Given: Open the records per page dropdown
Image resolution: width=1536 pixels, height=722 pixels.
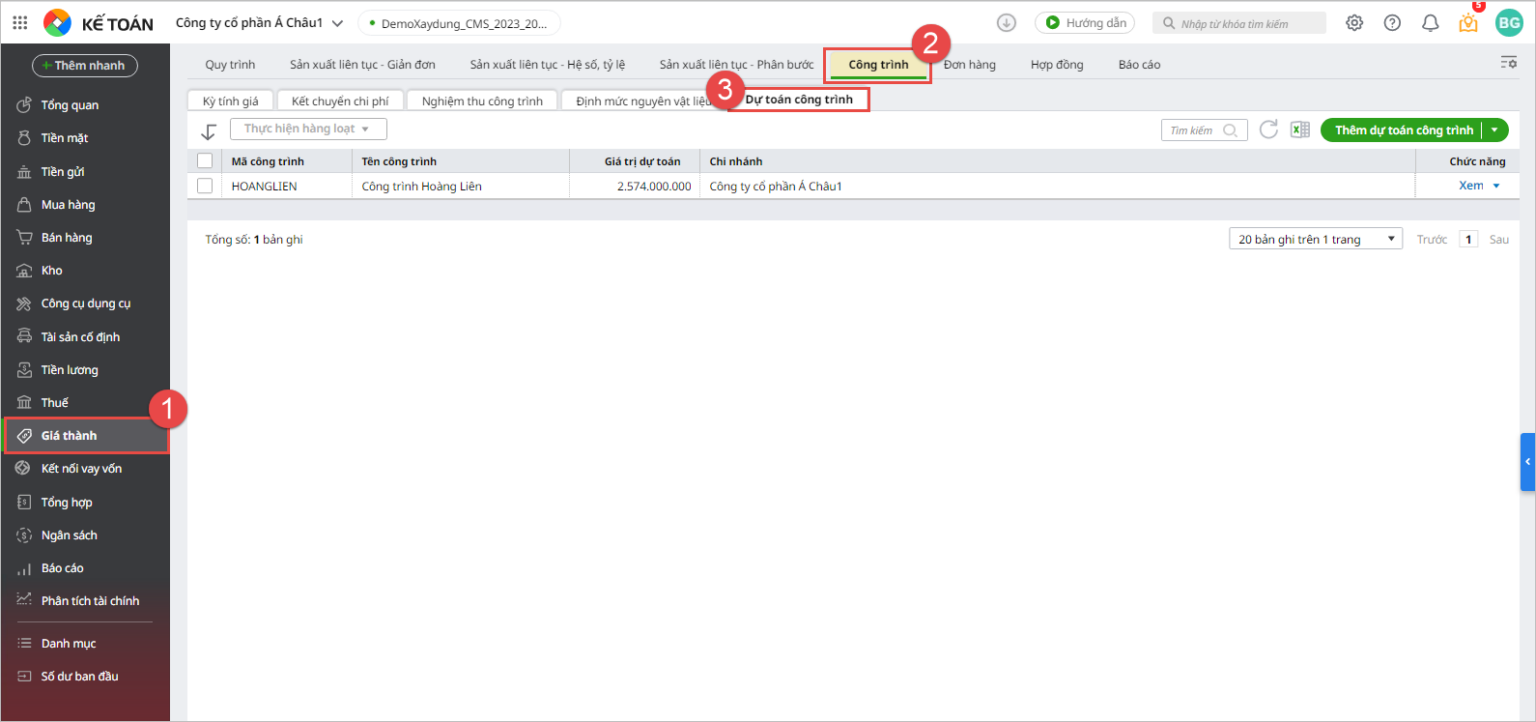Looking at the screenshot, I should point(1315,240).
